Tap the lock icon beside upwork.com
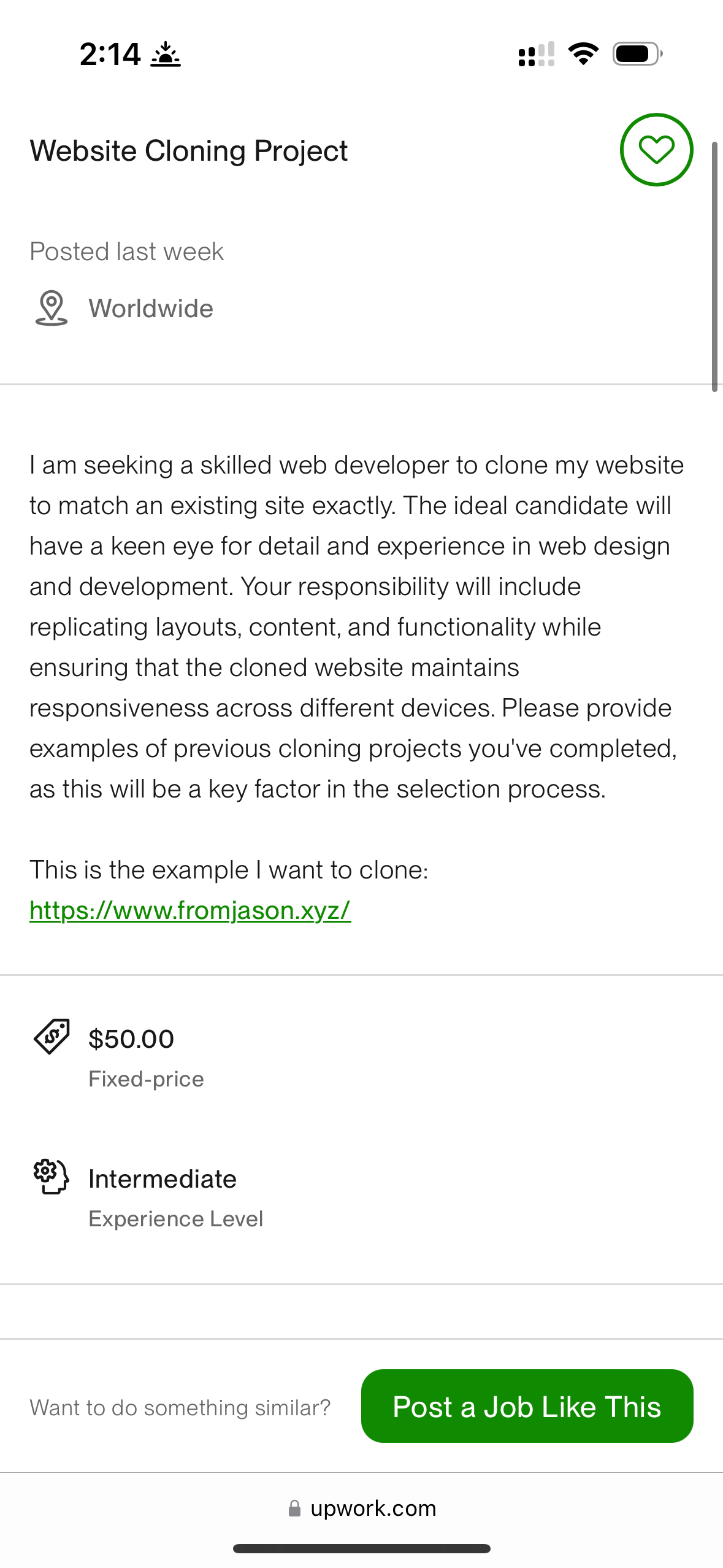Image resolution: width=723 pixels, height=1568 pixels. click(294, 1508)
